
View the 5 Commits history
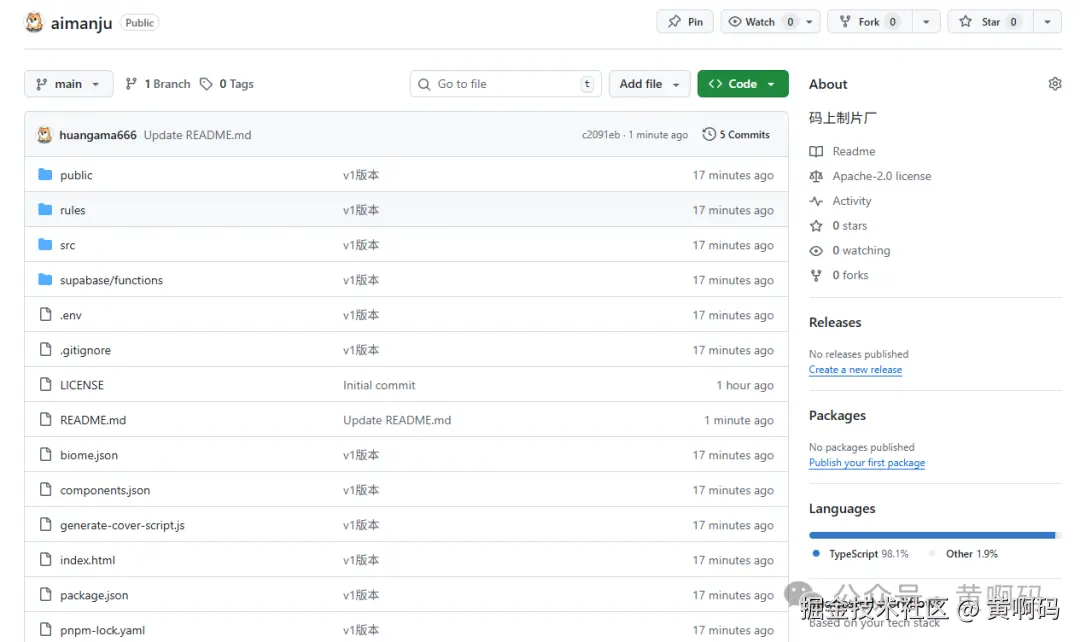tap(736, 135)
